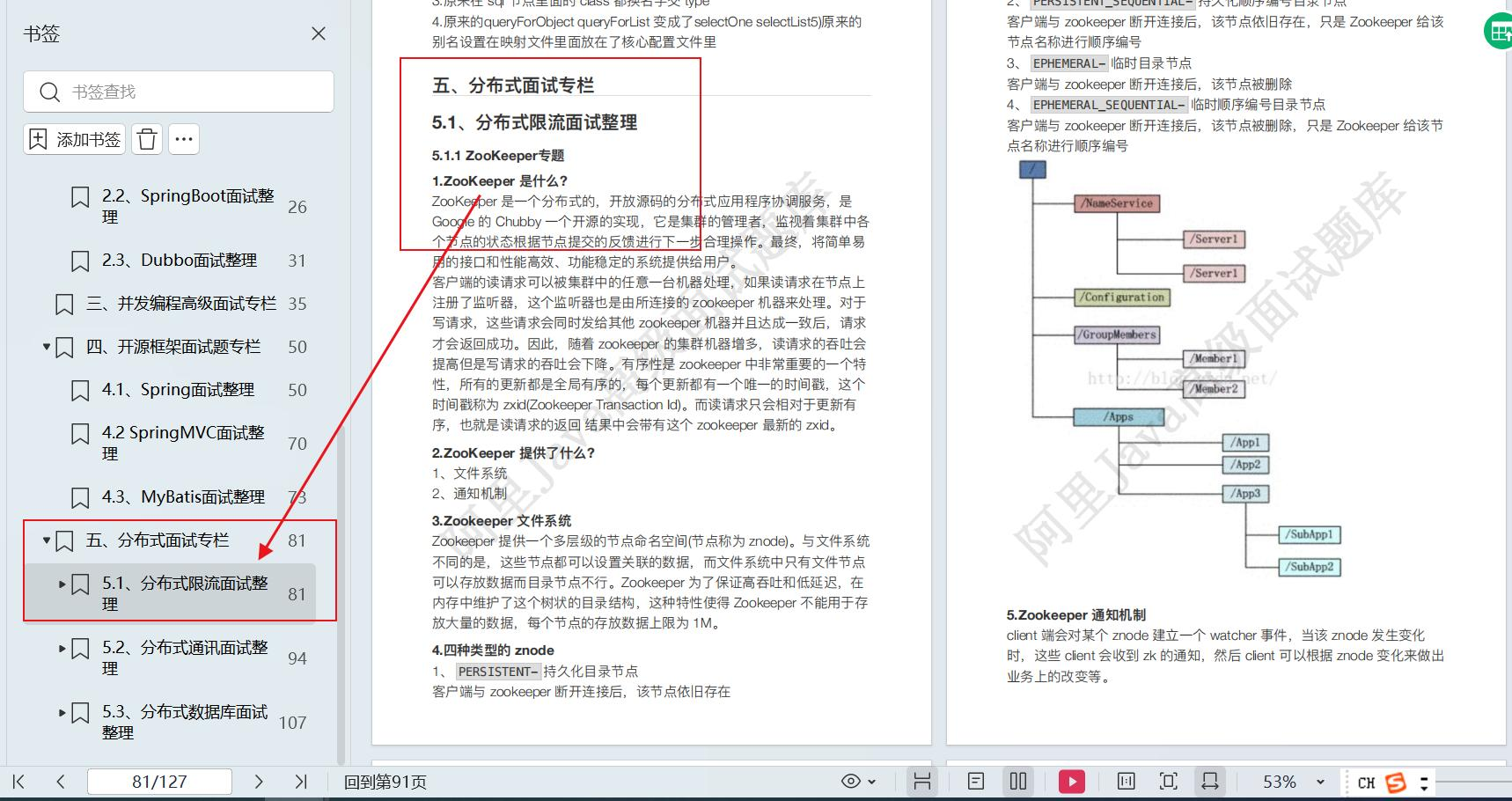
Task: Expand the 5.2、分布式通讯面试整理 bookmark
Action: click(x=62, y=648)
